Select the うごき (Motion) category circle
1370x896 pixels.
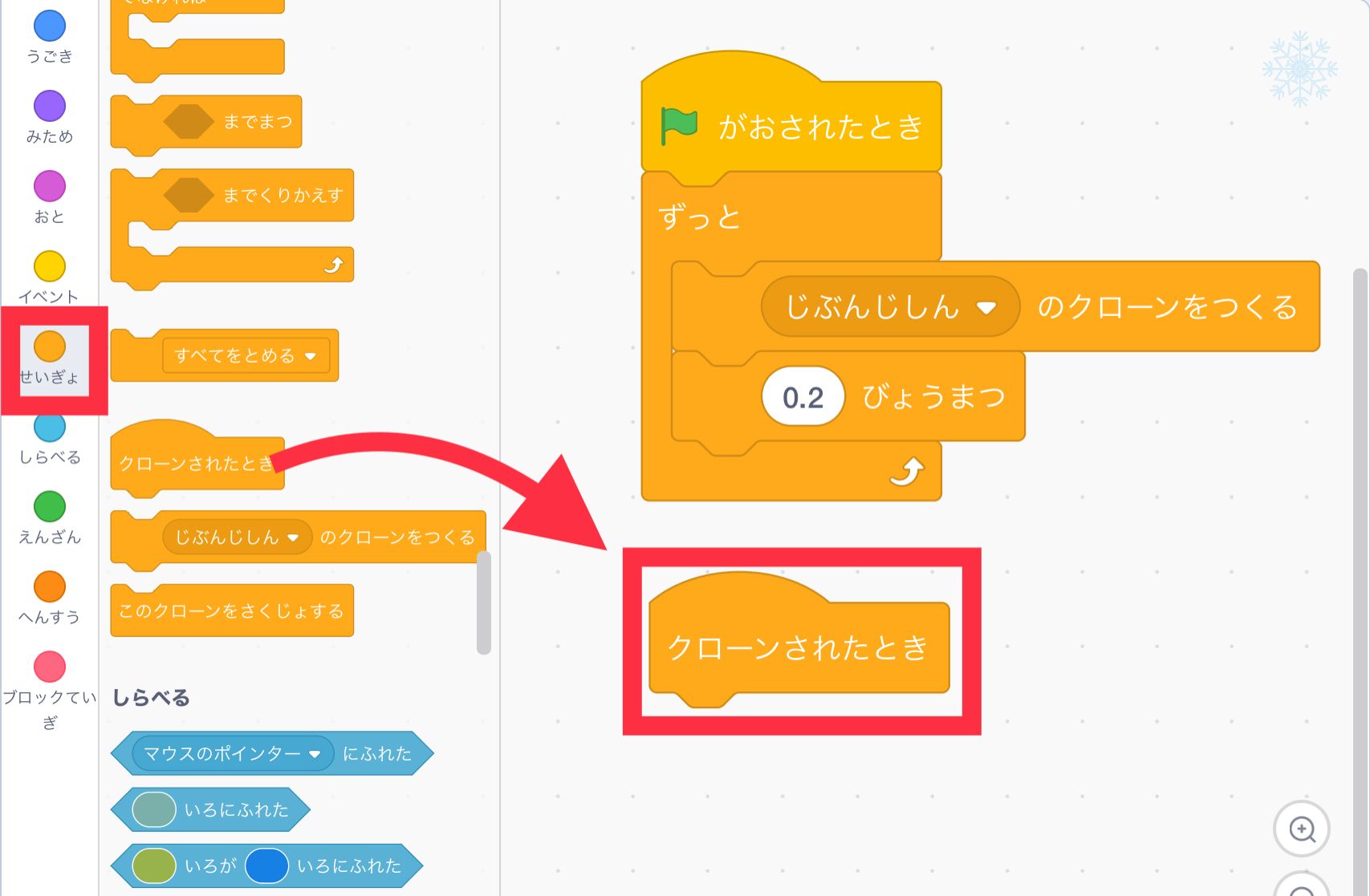50,26
